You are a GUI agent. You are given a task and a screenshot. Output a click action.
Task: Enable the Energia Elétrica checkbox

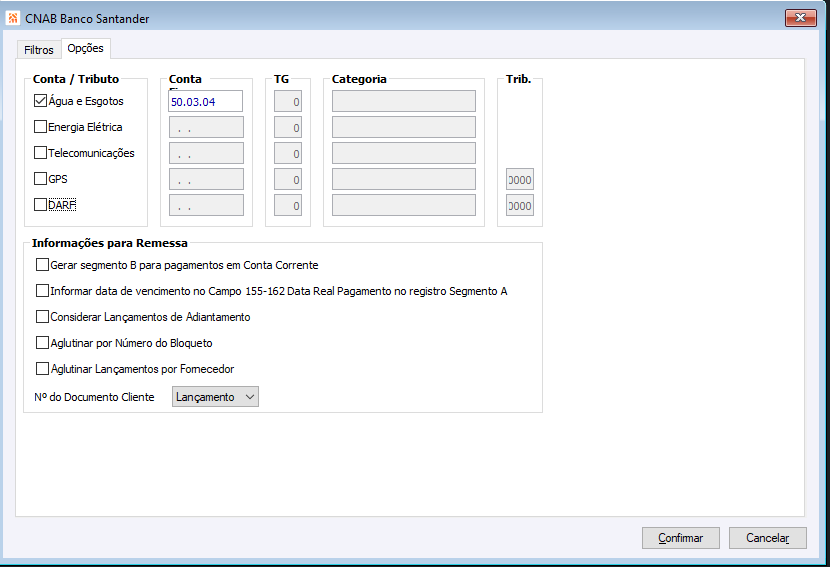40,127
